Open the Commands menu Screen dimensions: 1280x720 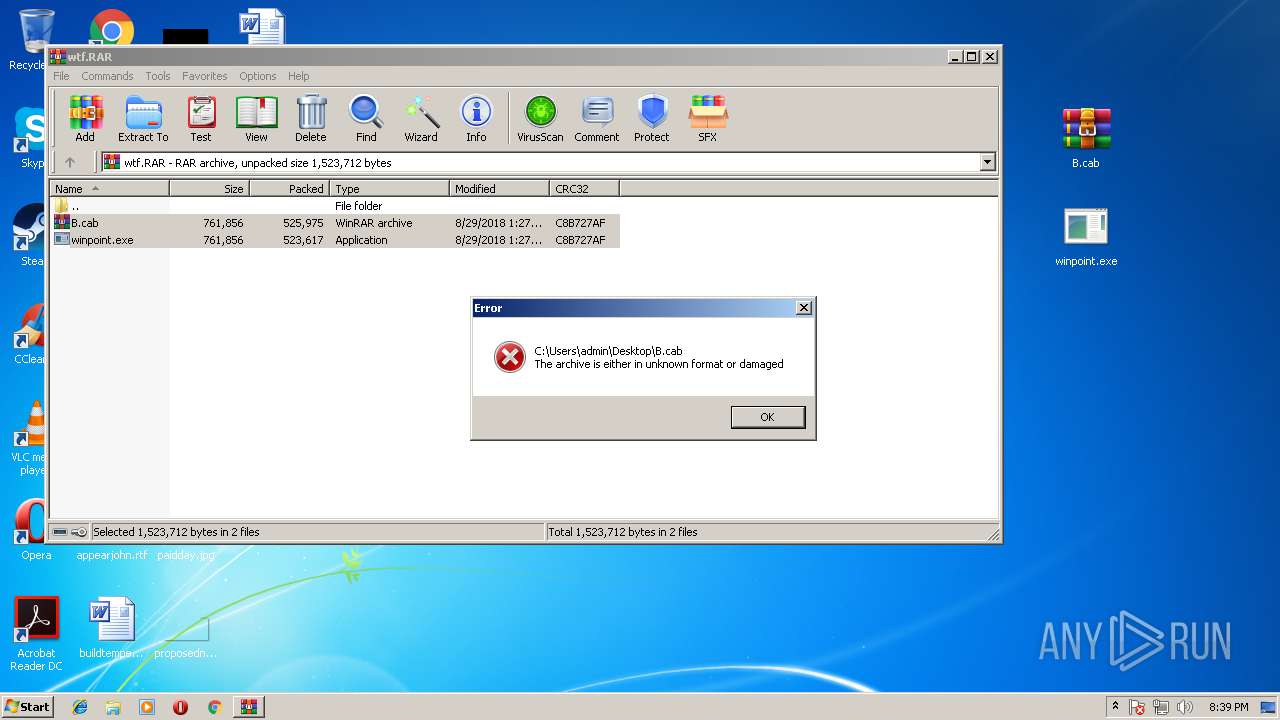coord(107,76)
